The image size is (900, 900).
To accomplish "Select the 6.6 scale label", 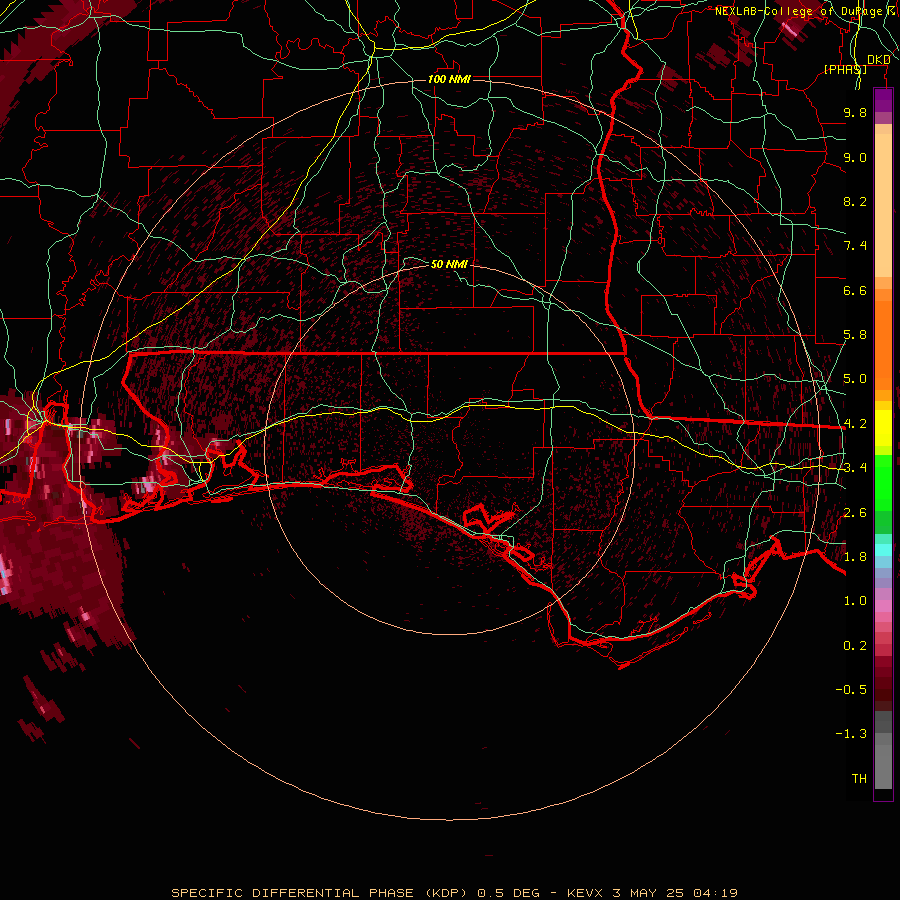I will [x=855, y=290].
